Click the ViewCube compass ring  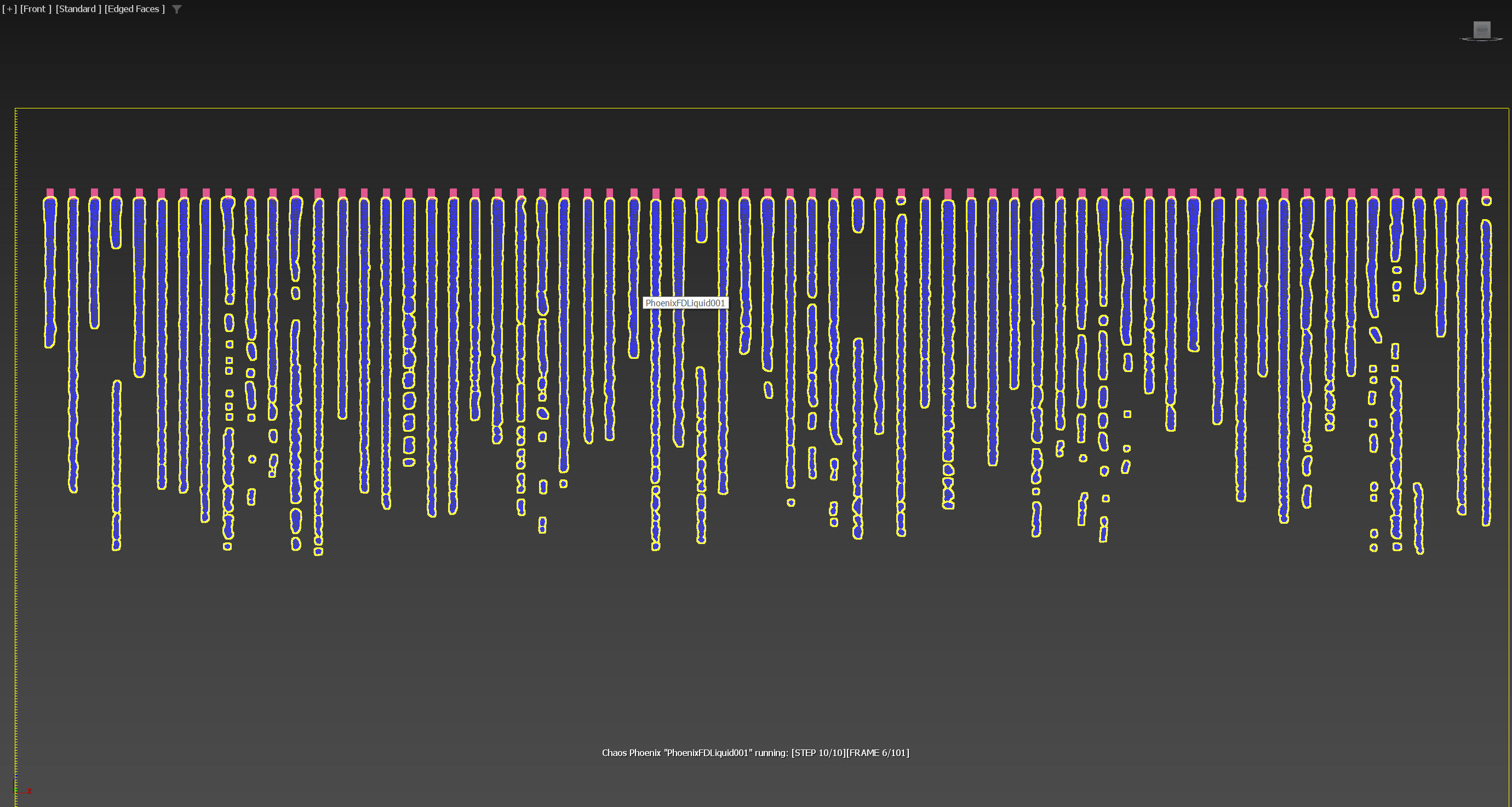point(1465,39)
